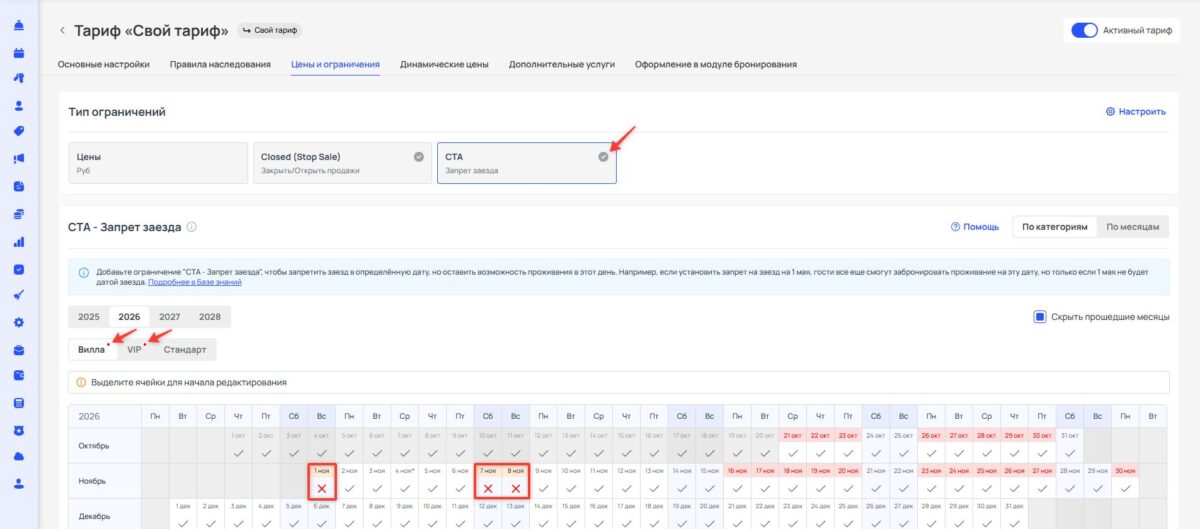1200x529 pixels.
Task: Switch view to 'По месяцам'
Action: point(1133,227)
